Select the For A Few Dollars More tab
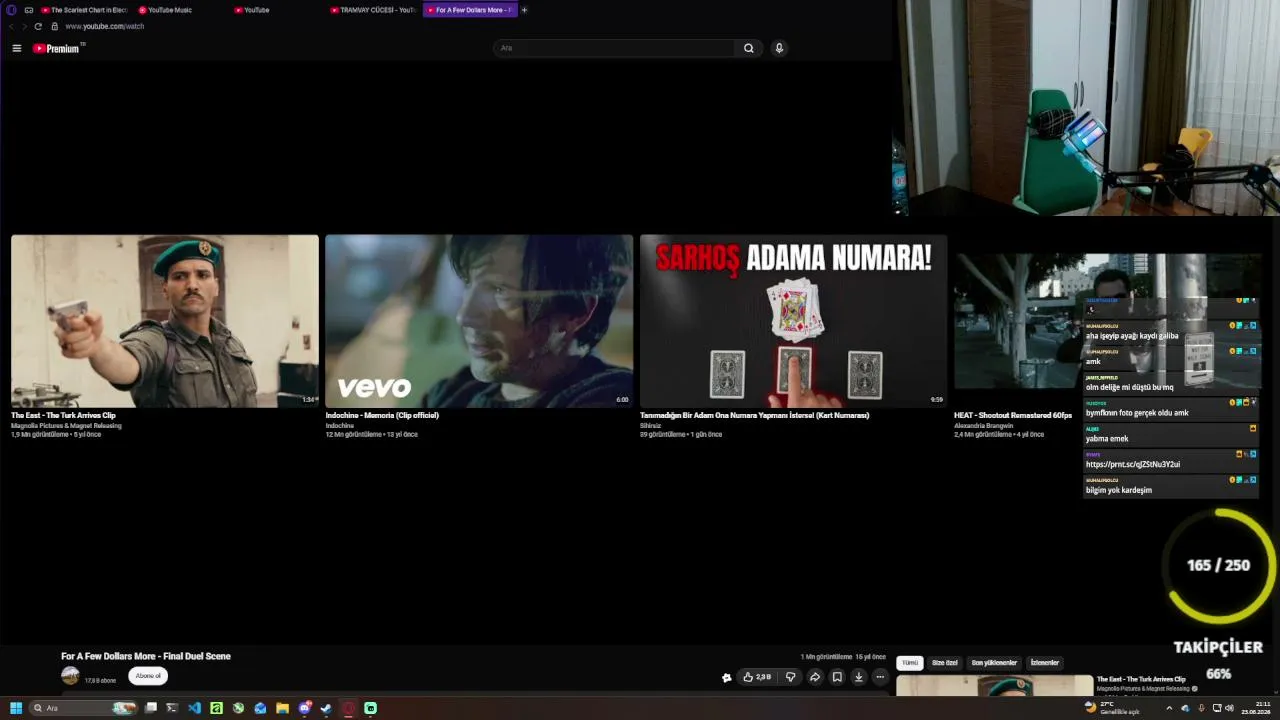The width and height of the screenshot is (1280, 720). [470, 10]
